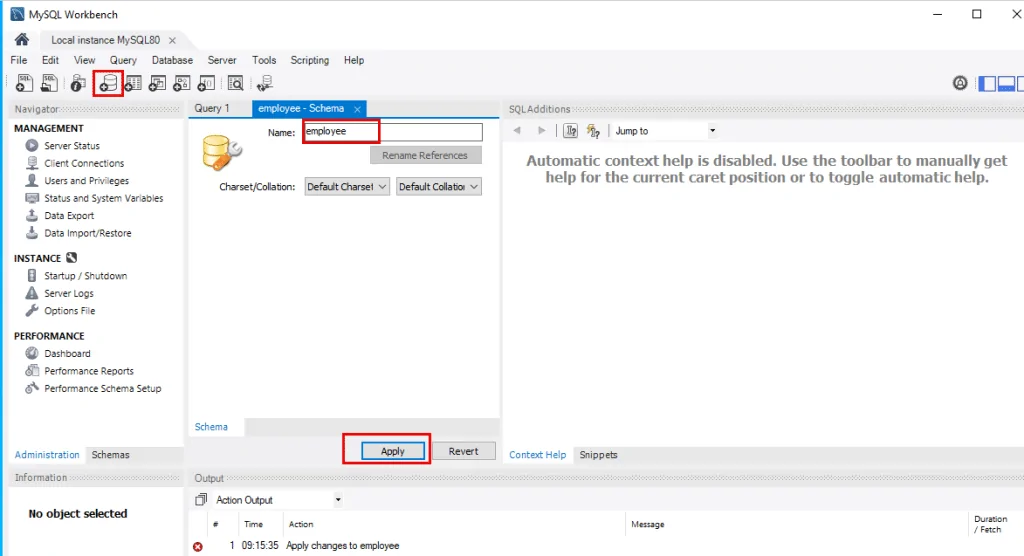Select the Local instance MySQL80 connection tab
Screen dimensions: 1024x556
105,40
